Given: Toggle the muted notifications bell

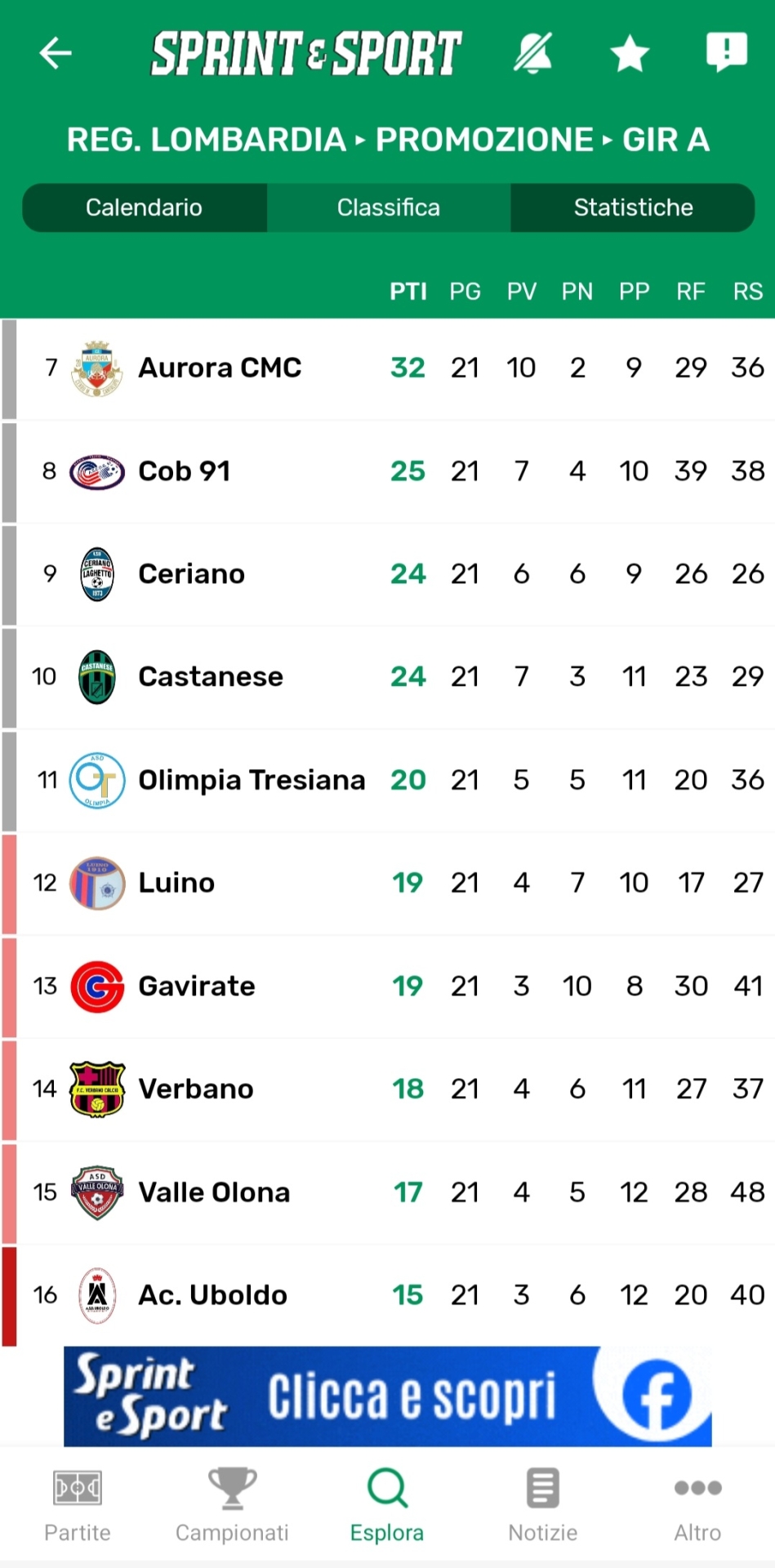Looking at the screenshot, I should tap(532, 53).
